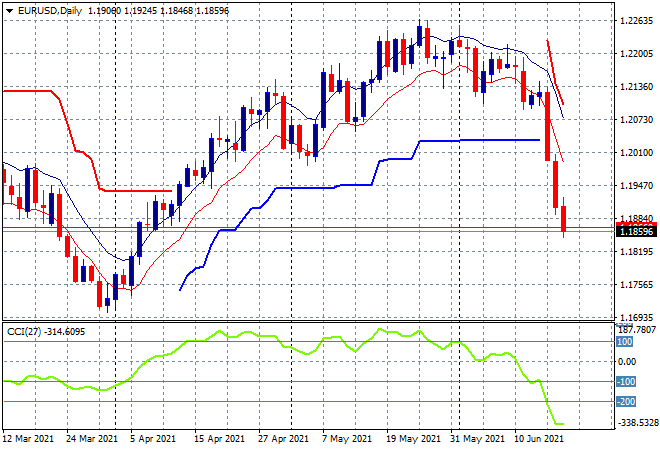Select the EURUSD,Daily chart title text
The height and width of the screenshot is (450, 660).
50,11
